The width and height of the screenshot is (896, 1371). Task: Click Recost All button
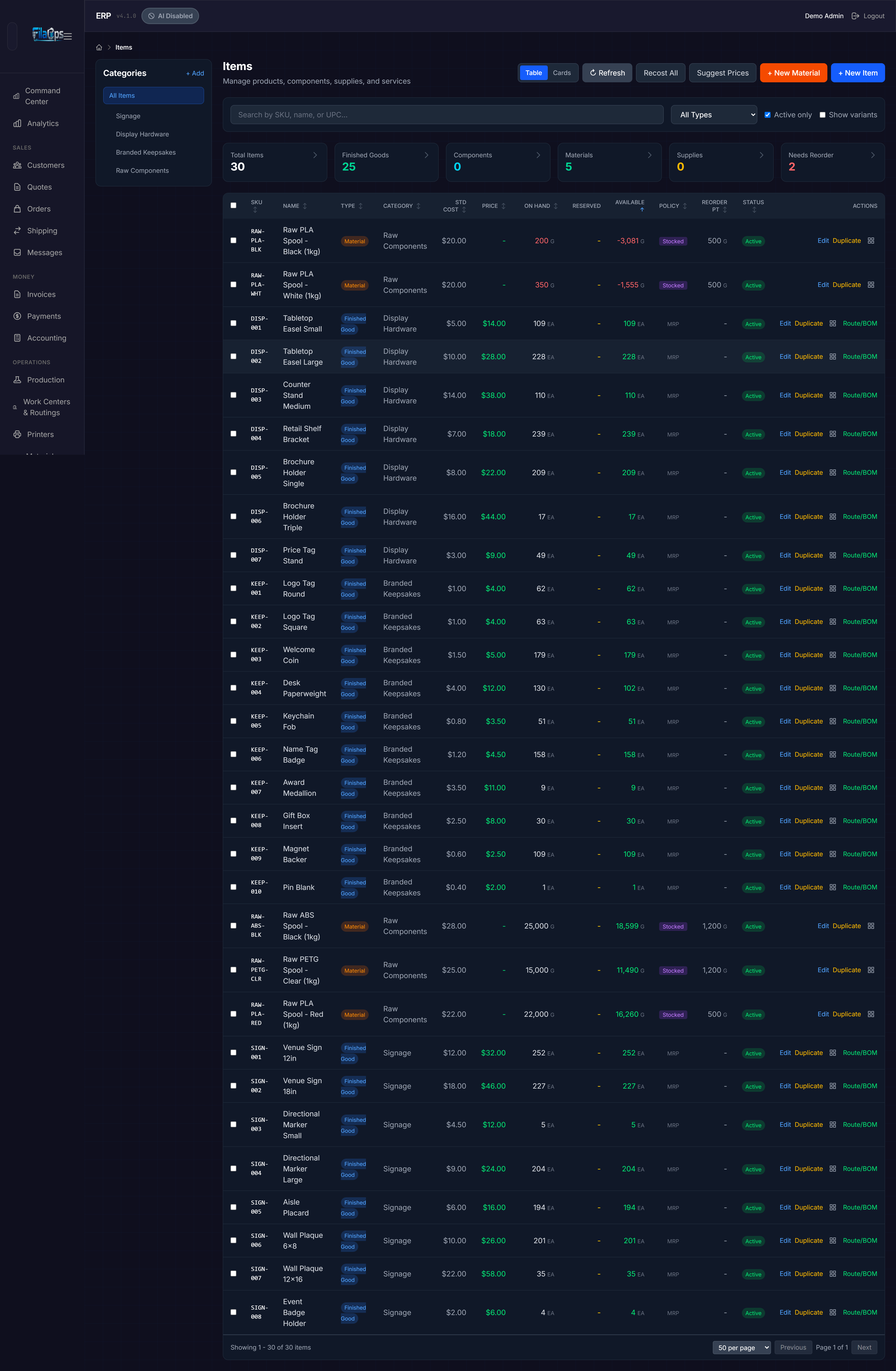(x=661, y=73)
